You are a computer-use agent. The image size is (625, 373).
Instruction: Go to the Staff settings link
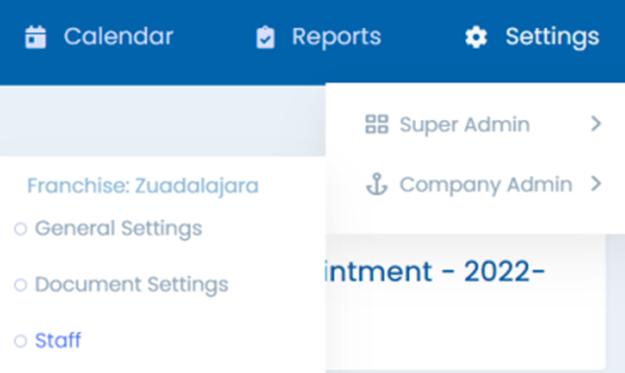click(x=58, y=341)
